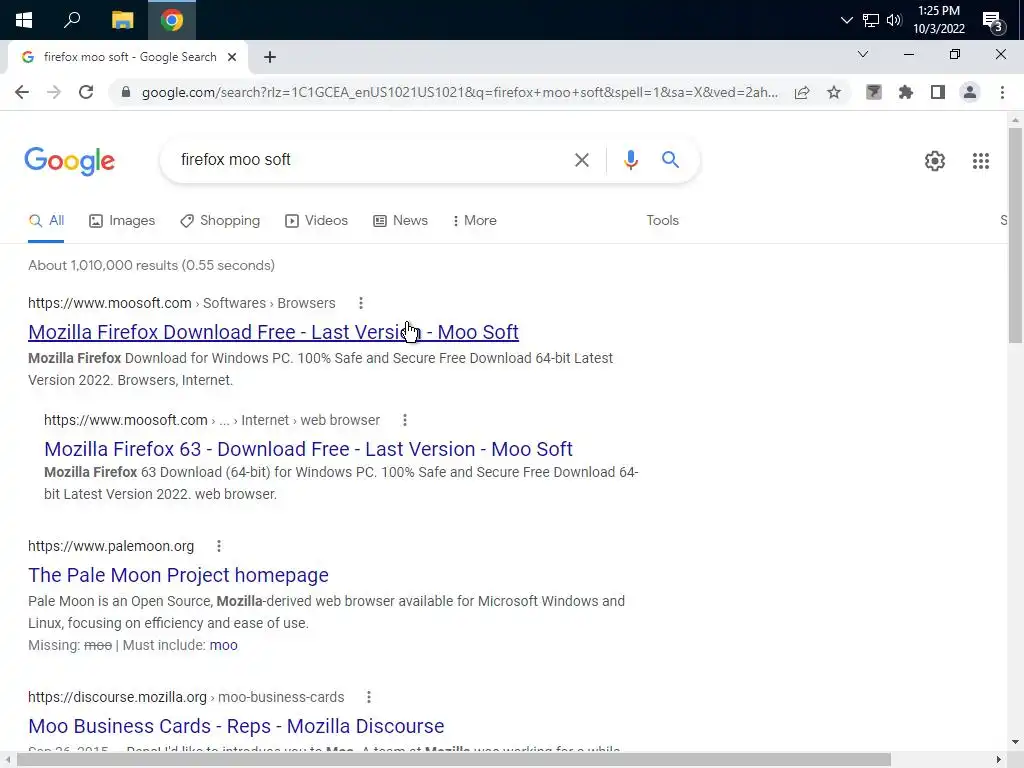Screen dimensions: 1024x768
Task: Show hidden system tray icons
Action: [846, 20]
